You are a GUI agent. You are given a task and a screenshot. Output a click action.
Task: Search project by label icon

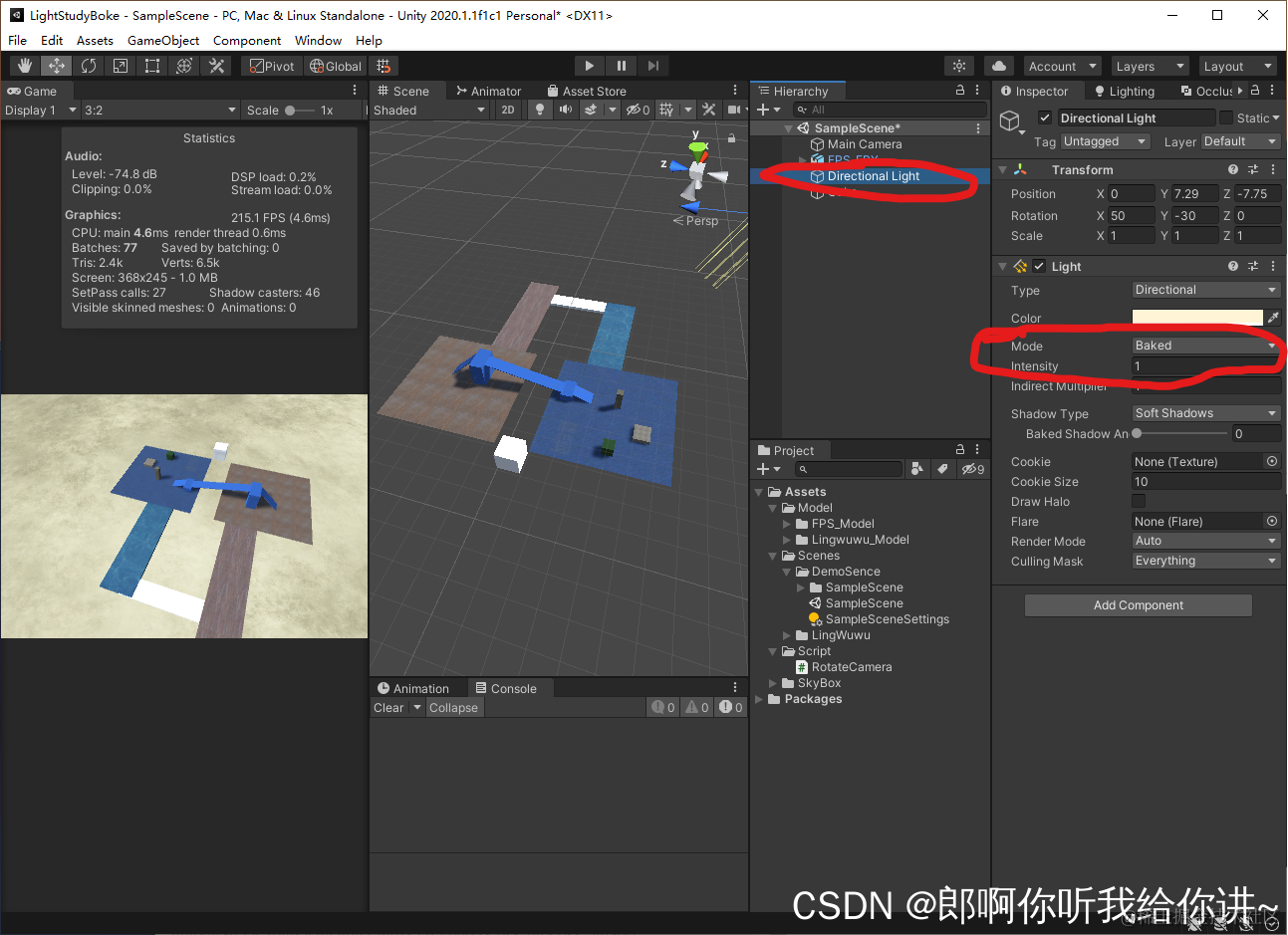tap(942, 469)
